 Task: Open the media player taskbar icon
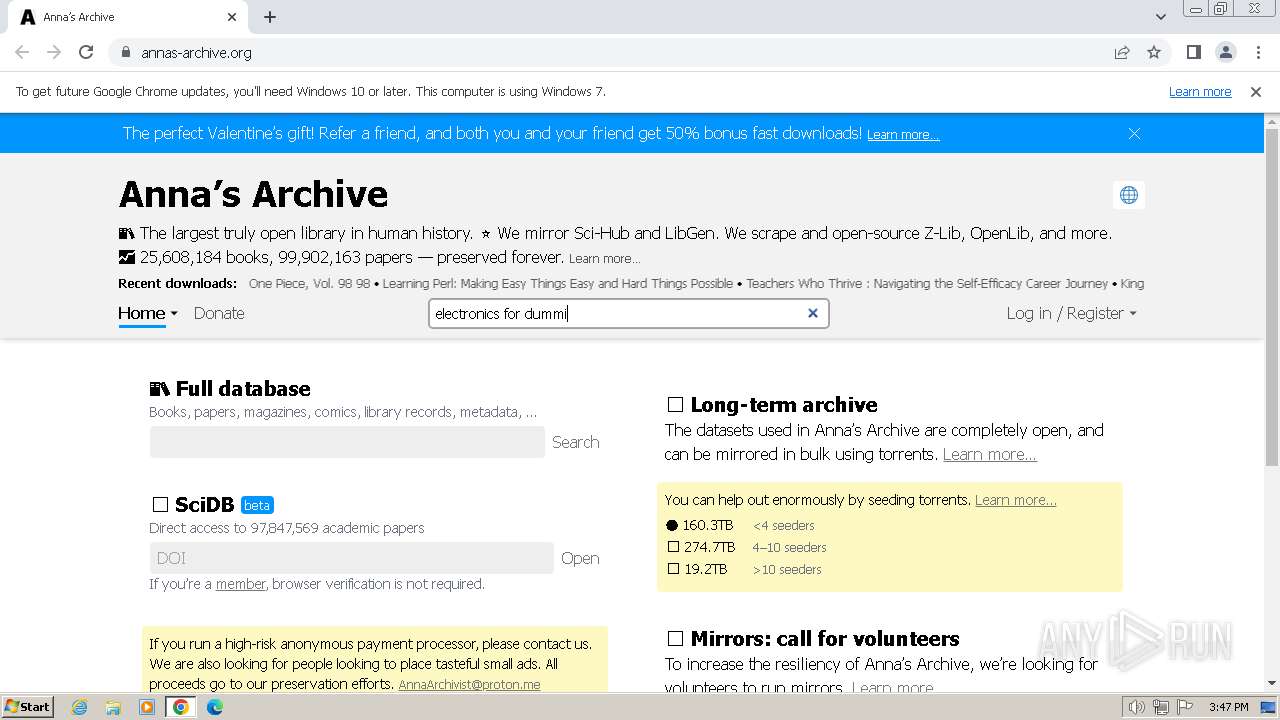pyautogui.click(x=147, y=707)
